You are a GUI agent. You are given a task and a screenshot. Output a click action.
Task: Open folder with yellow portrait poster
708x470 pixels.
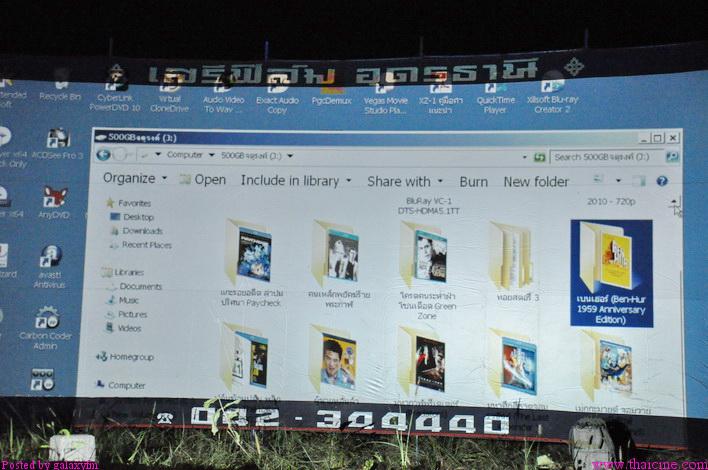(x=335, y=359)
